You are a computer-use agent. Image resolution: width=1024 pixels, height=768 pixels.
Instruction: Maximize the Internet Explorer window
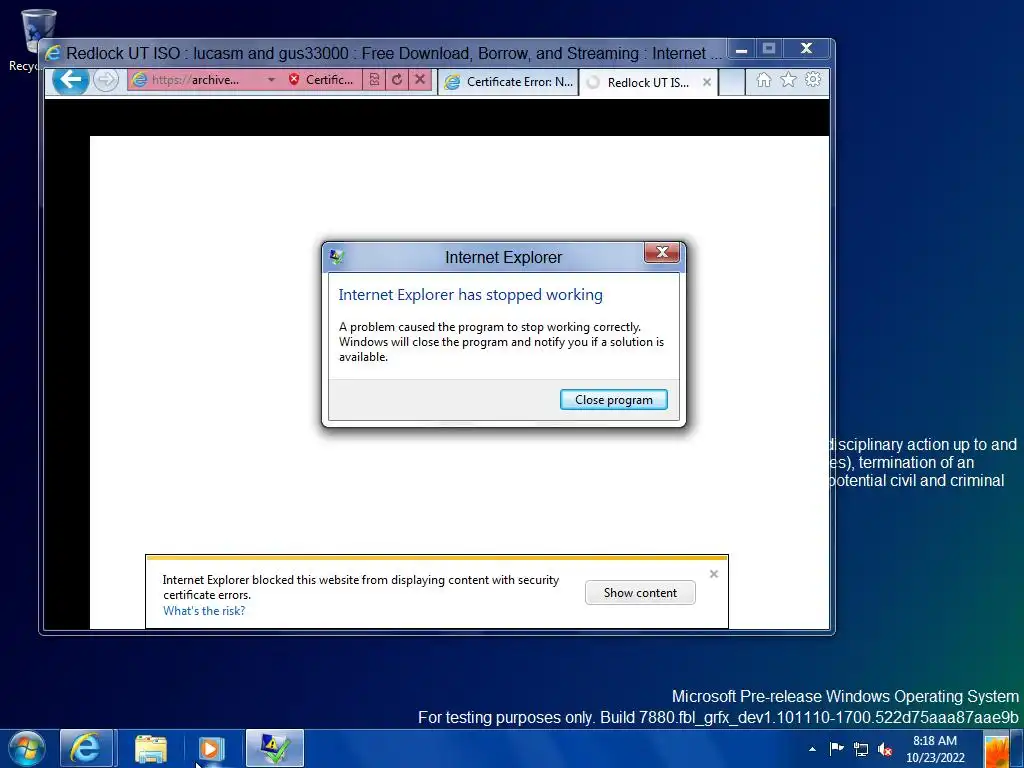[769, 49]
